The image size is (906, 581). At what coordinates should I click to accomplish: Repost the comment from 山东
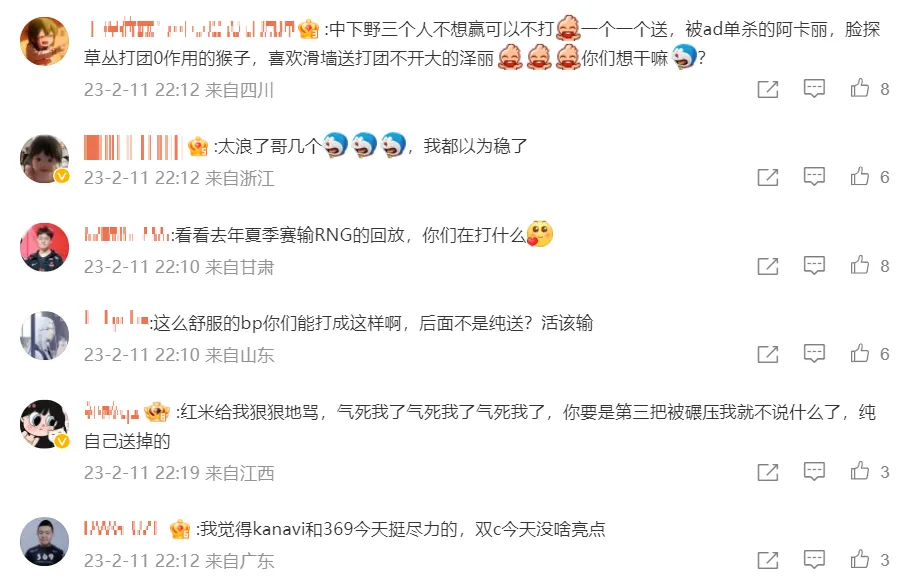click(x=768, y=354)
